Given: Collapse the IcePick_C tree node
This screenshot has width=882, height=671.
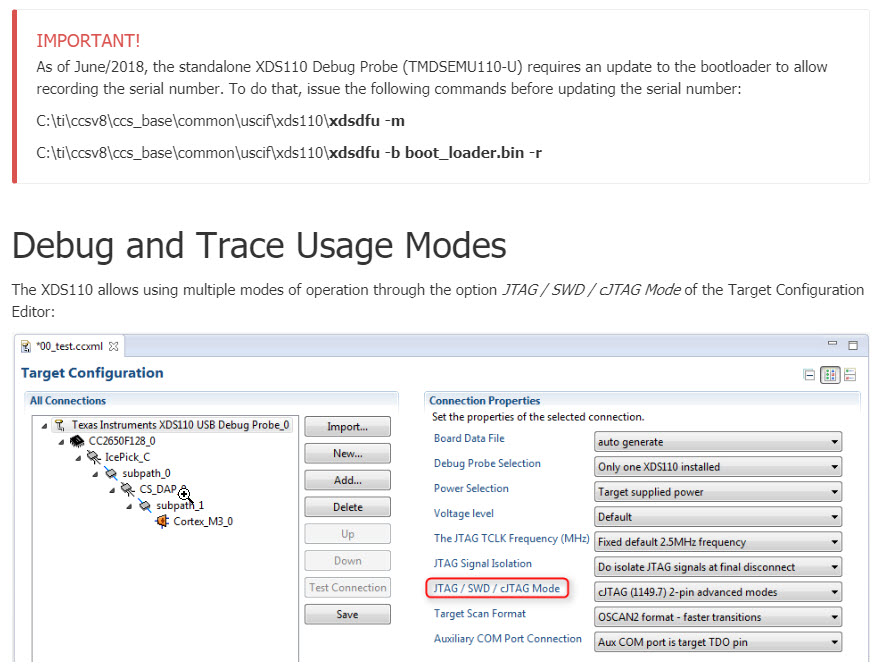Looking at the screenshot, I should click(x=78, y=458).
